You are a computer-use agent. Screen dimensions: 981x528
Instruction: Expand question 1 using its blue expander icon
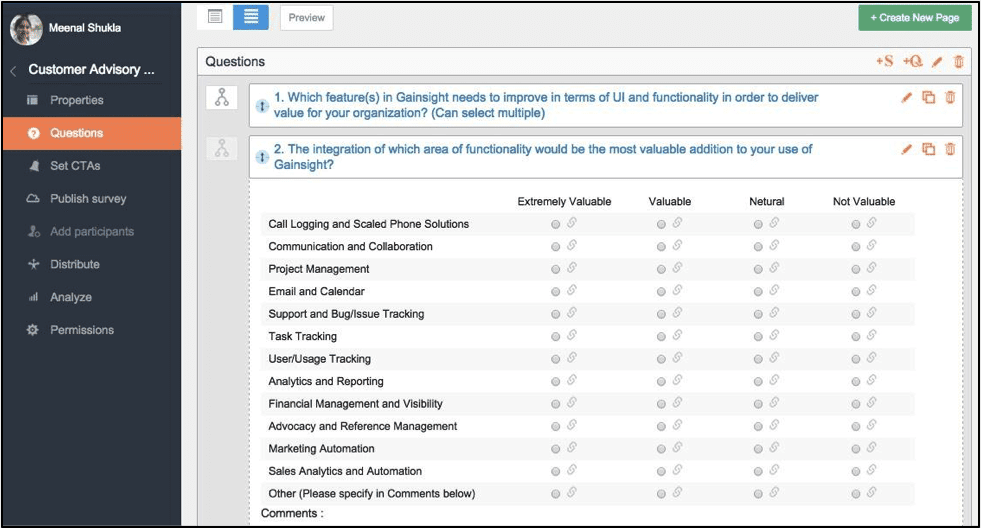click(x=262, y=105)
